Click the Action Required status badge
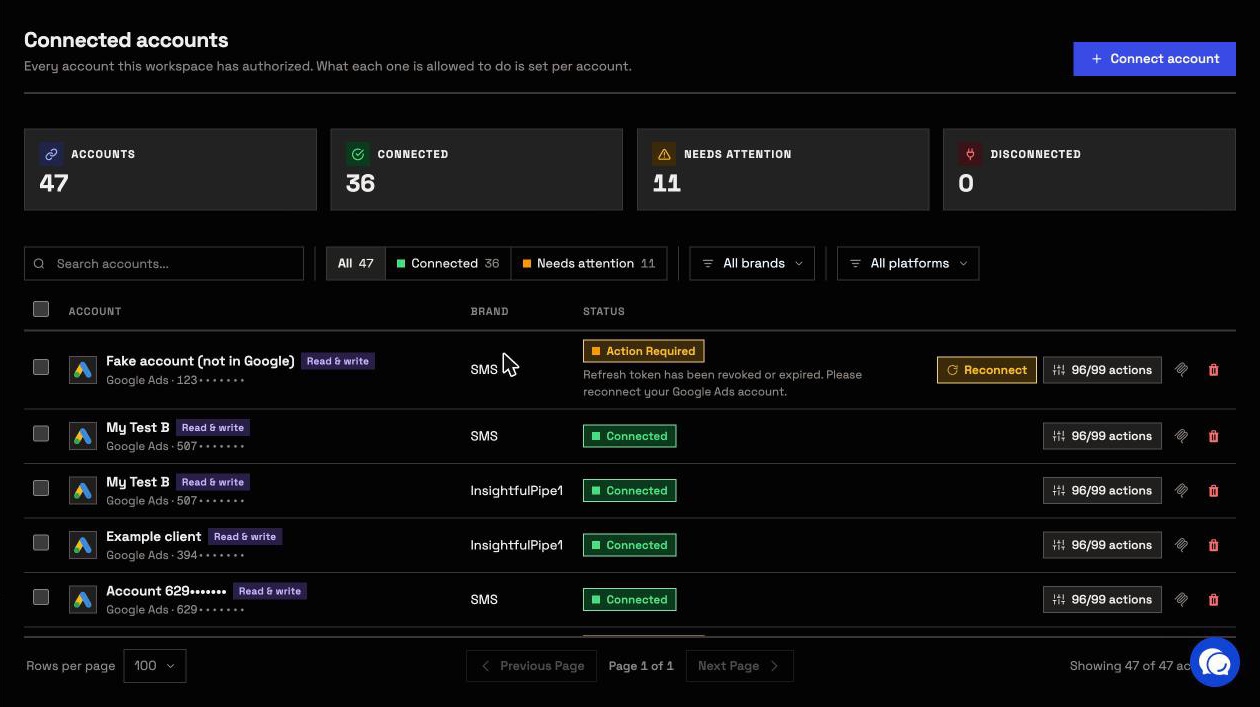The width and height of the screenshot is (1260, 707). (x=644, y=351)
